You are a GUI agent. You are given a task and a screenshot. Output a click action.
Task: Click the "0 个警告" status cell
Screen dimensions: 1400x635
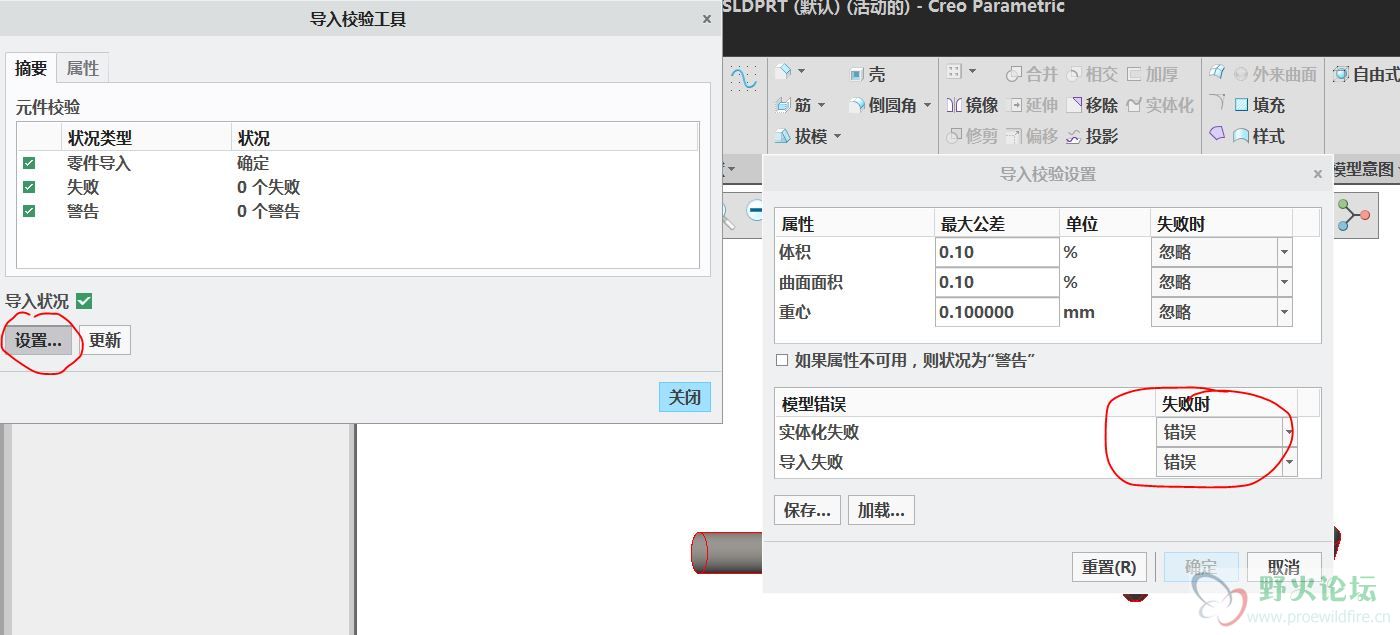click(x=268, y=211)
